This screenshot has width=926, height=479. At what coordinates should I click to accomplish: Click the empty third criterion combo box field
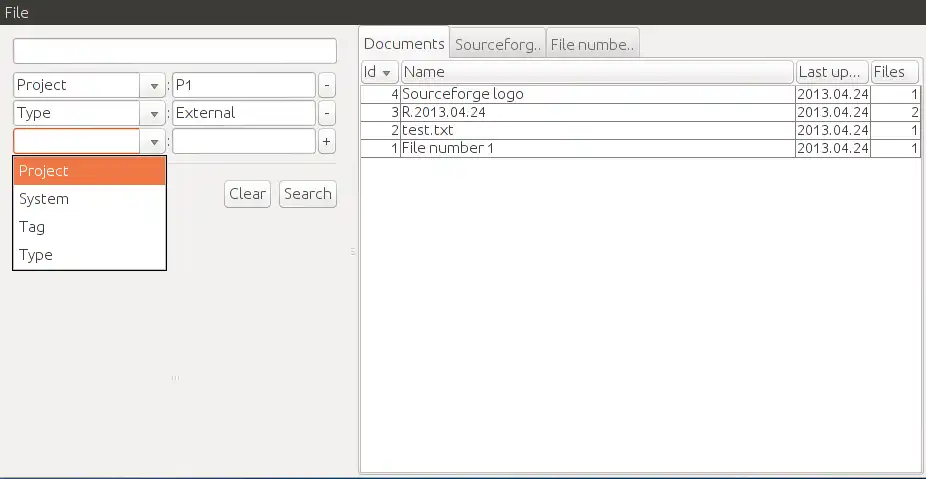[x=77, y=142]
